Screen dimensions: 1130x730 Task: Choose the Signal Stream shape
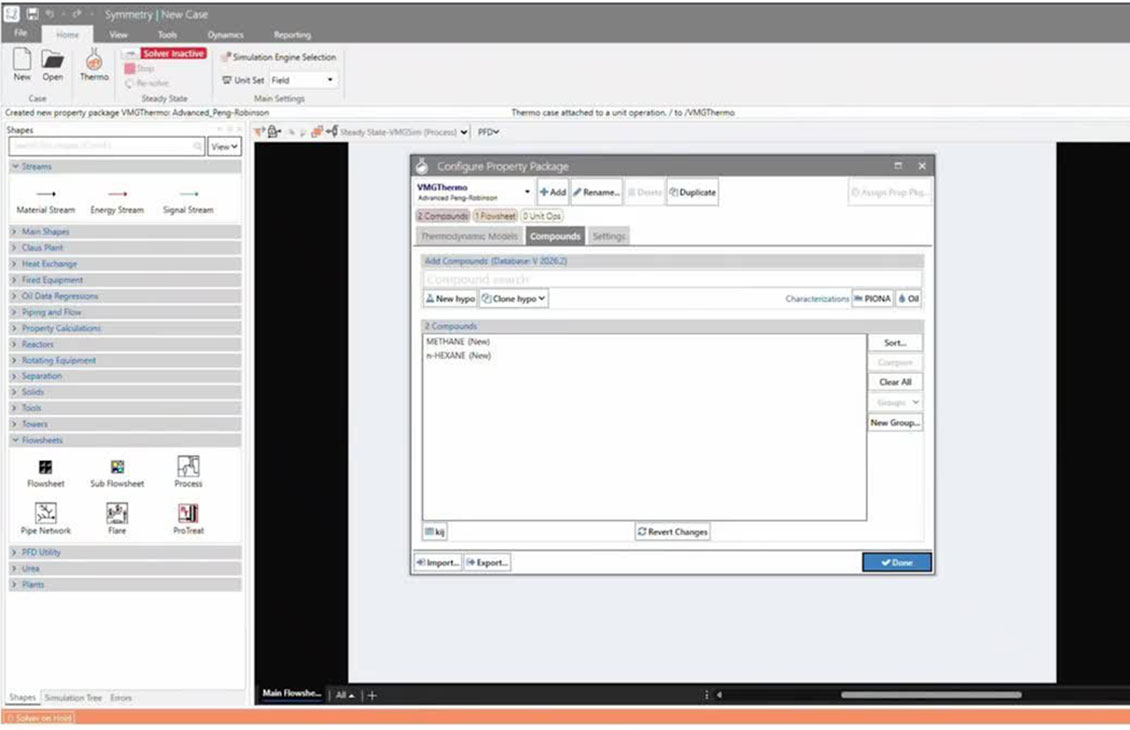pyautogui.click(x=188, y=201)
